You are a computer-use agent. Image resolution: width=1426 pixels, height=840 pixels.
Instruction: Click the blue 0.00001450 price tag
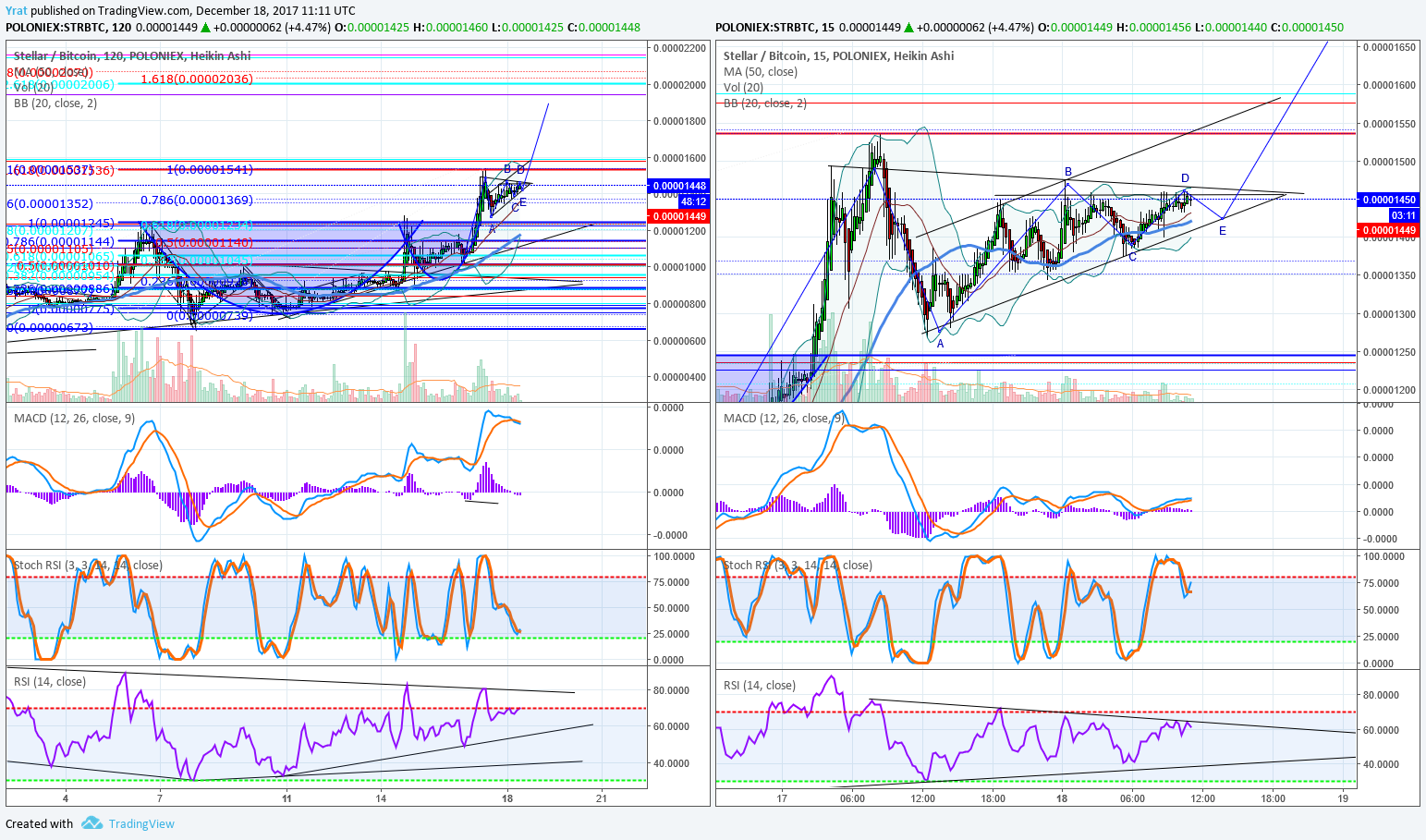point(1387,200)
